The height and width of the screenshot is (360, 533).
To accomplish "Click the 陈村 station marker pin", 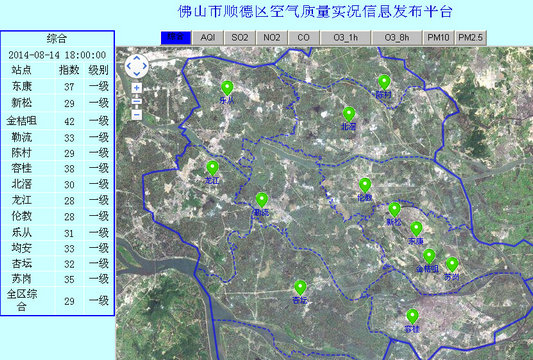I will (x=384, y=83).
